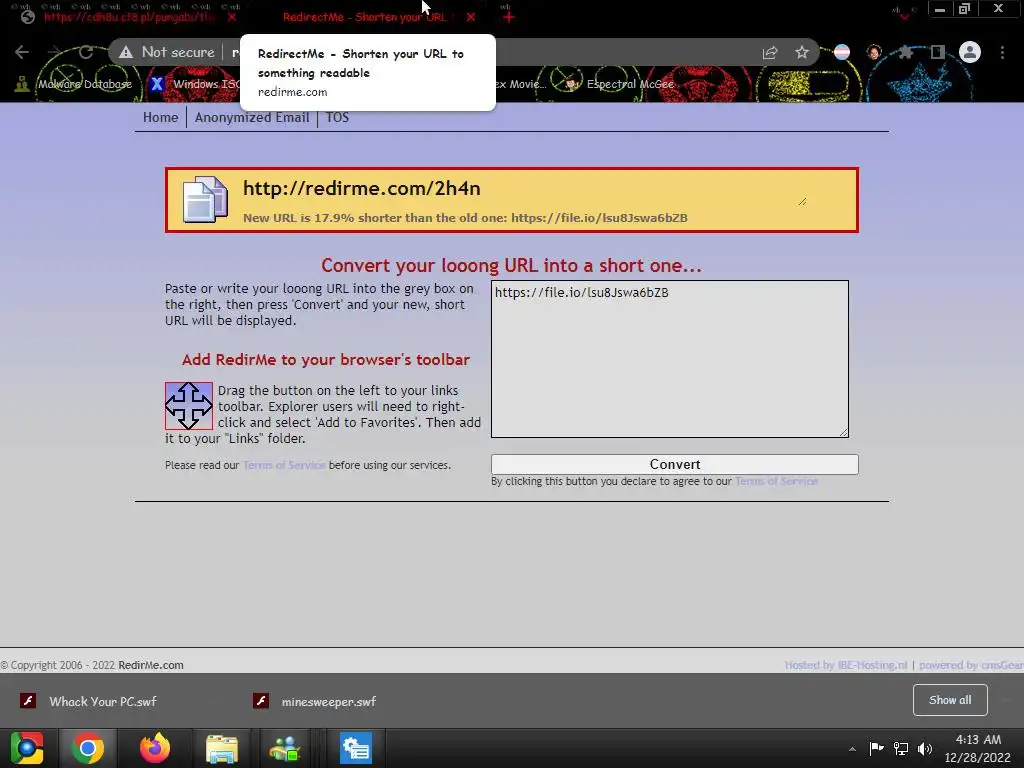
Task: Click the RedirMe four-arrow bookmarklet button
Action: click(189, 406)
